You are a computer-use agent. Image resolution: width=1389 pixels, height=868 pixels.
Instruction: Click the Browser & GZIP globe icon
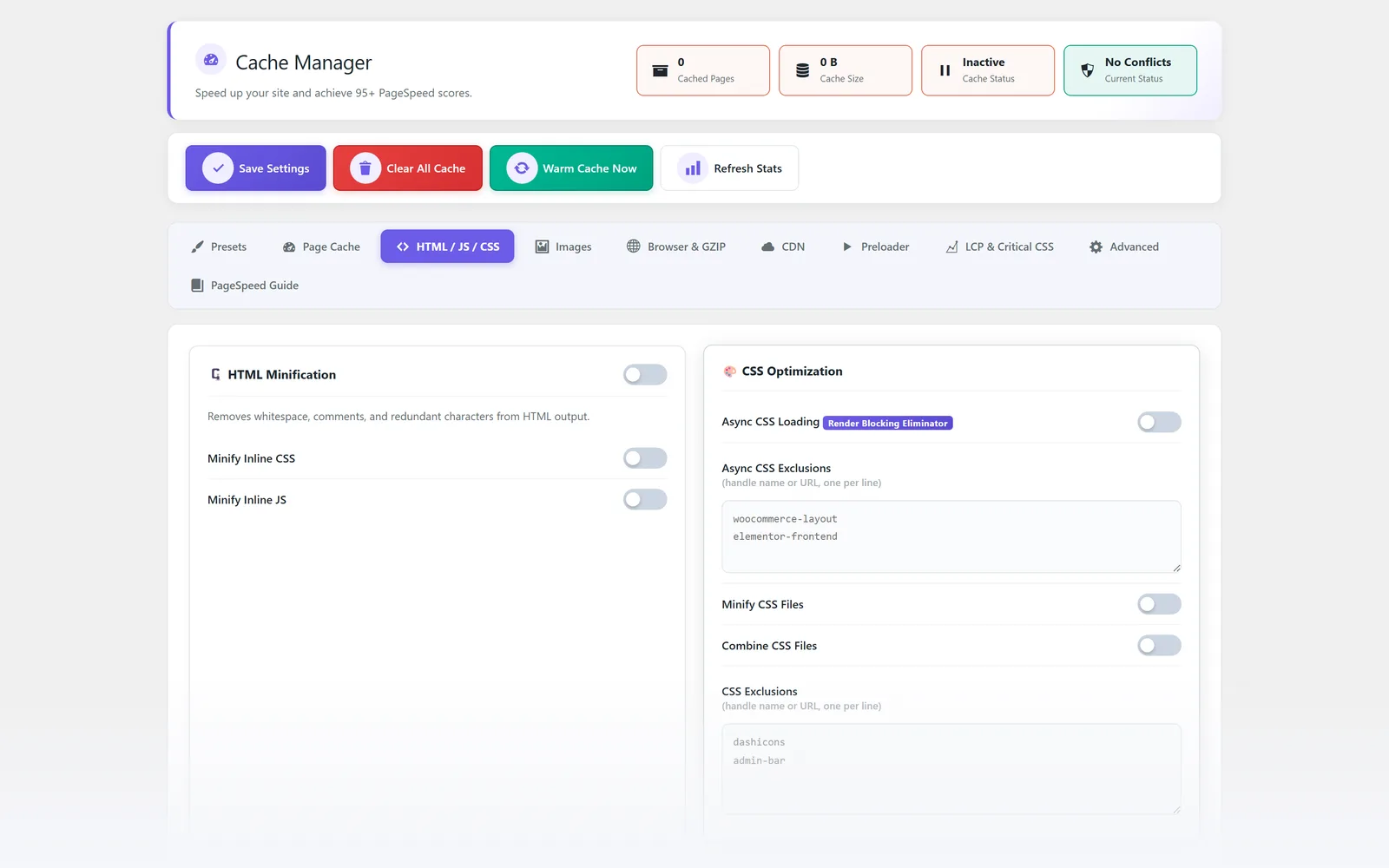coord(634,247)
